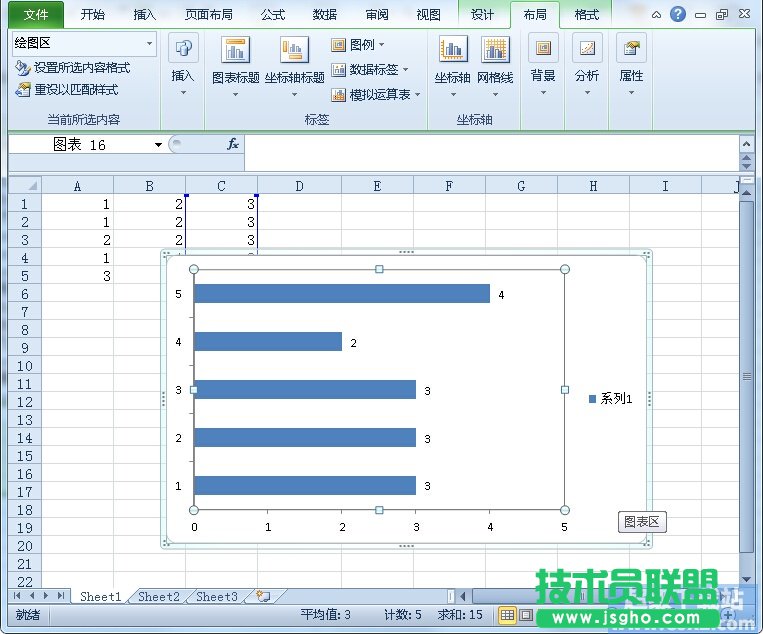Image resolution: width=763 pixels, height=634 pixels.
Task: Open the Sheet2 worksheet tab
Action: point(158,597)
